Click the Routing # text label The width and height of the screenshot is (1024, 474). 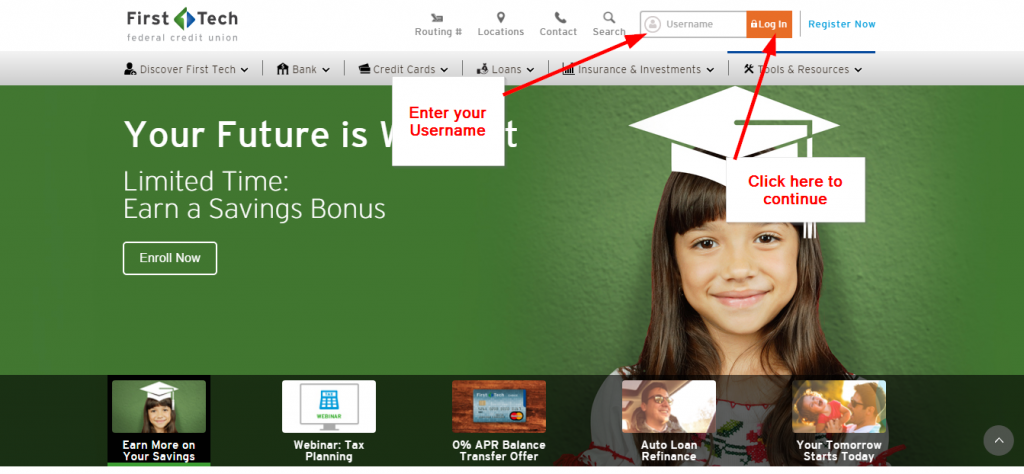(438, 31)
